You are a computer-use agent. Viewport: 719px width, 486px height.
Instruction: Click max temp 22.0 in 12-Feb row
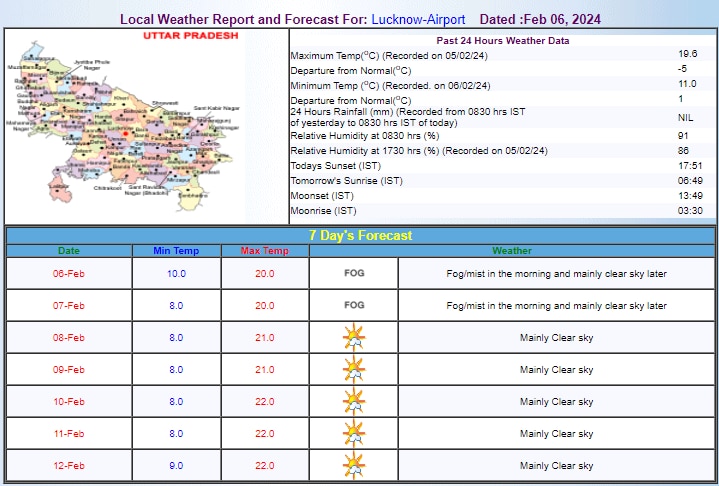tap(265, 466)
